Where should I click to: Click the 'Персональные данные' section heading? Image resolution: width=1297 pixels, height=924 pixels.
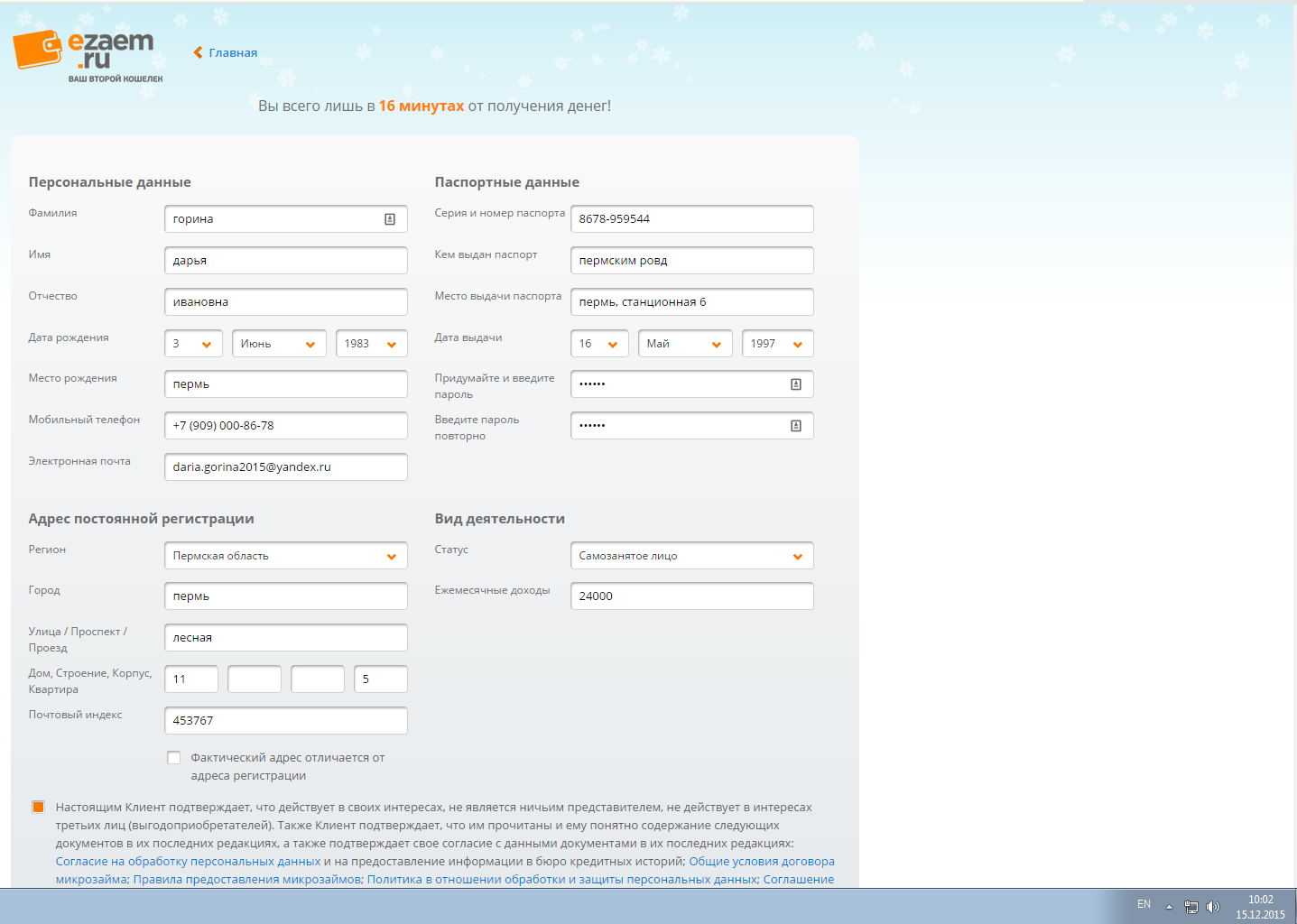109,182
